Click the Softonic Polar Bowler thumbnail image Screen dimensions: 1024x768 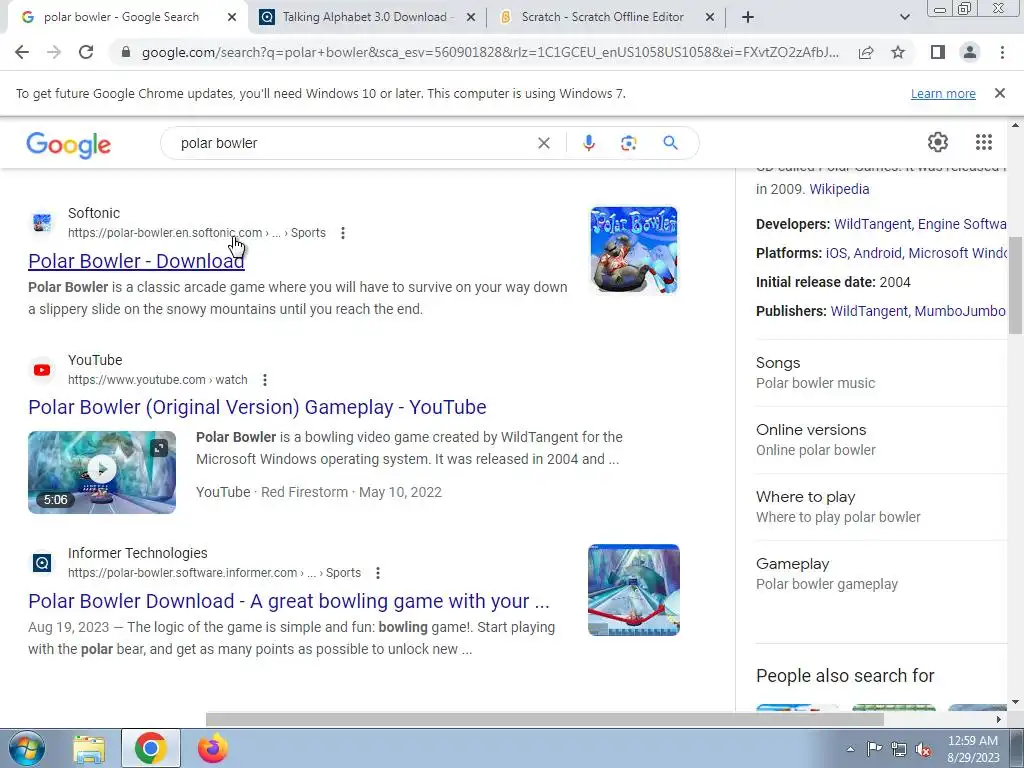(633, 250)
